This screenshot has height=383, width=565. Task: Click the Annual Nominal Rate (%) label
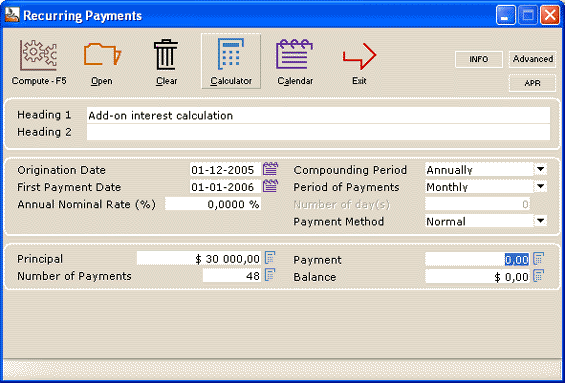coord(86,204)
